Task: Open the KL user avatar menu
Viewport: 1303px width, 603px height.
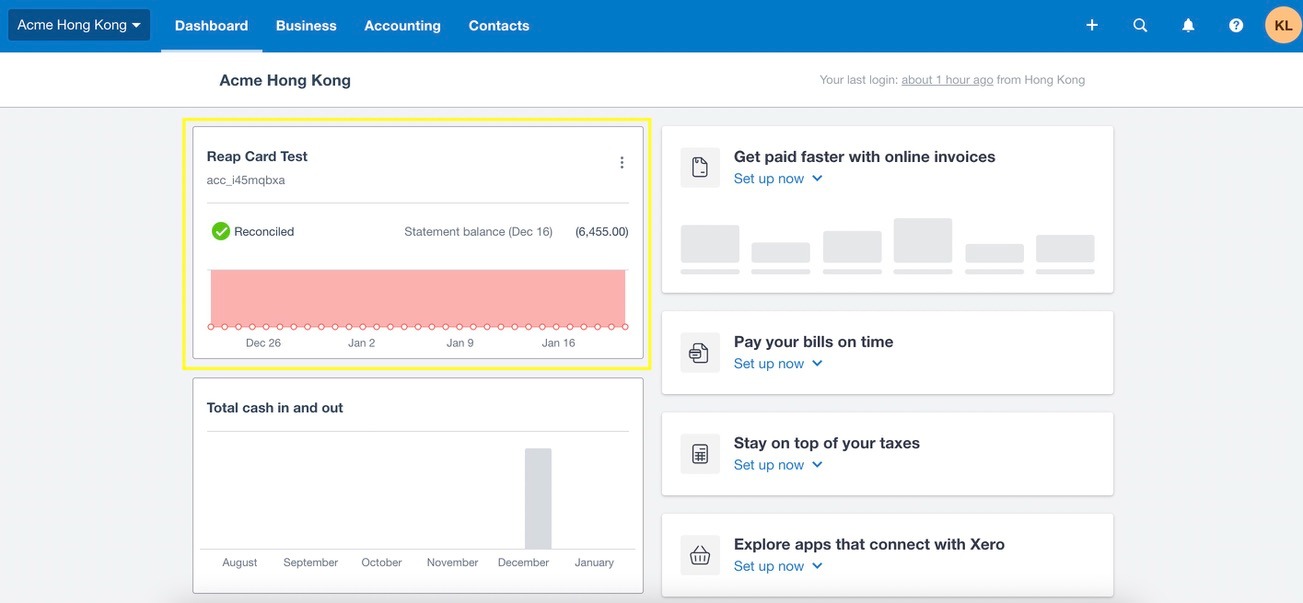Action: (1283, 25)
